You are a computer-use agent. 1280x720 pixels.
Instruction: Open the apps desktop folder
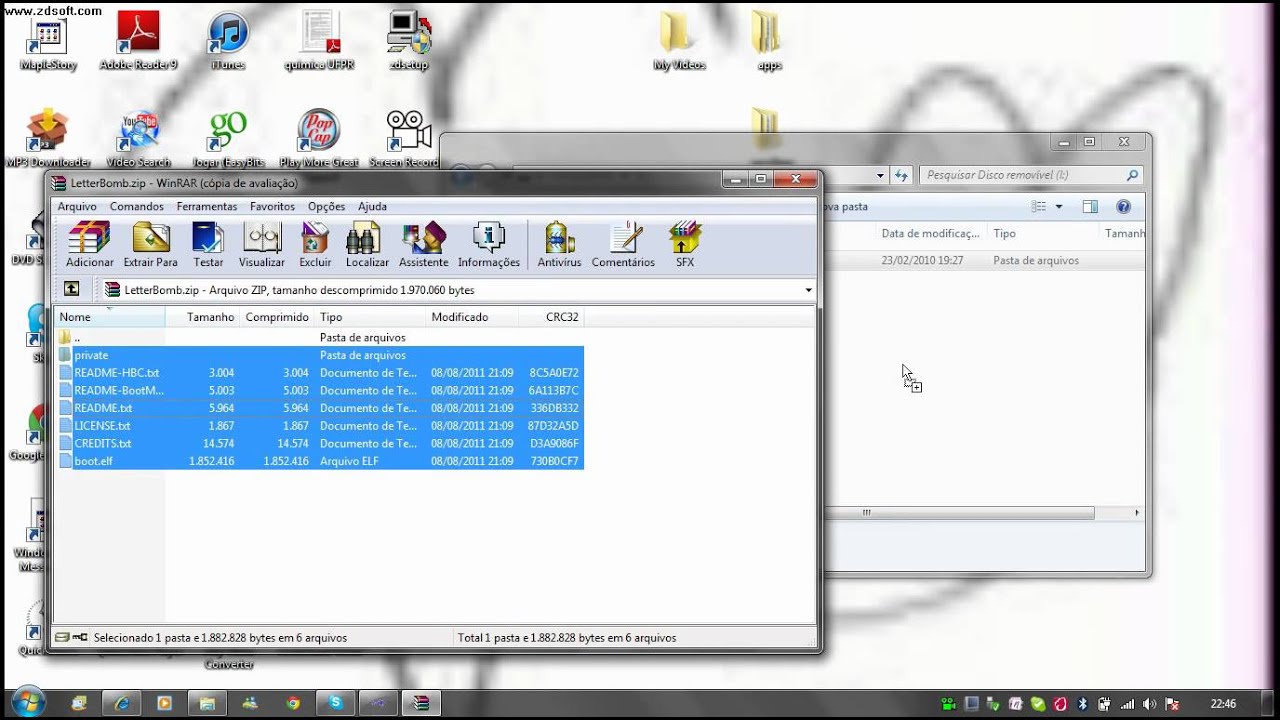click(x=769, y=42)
